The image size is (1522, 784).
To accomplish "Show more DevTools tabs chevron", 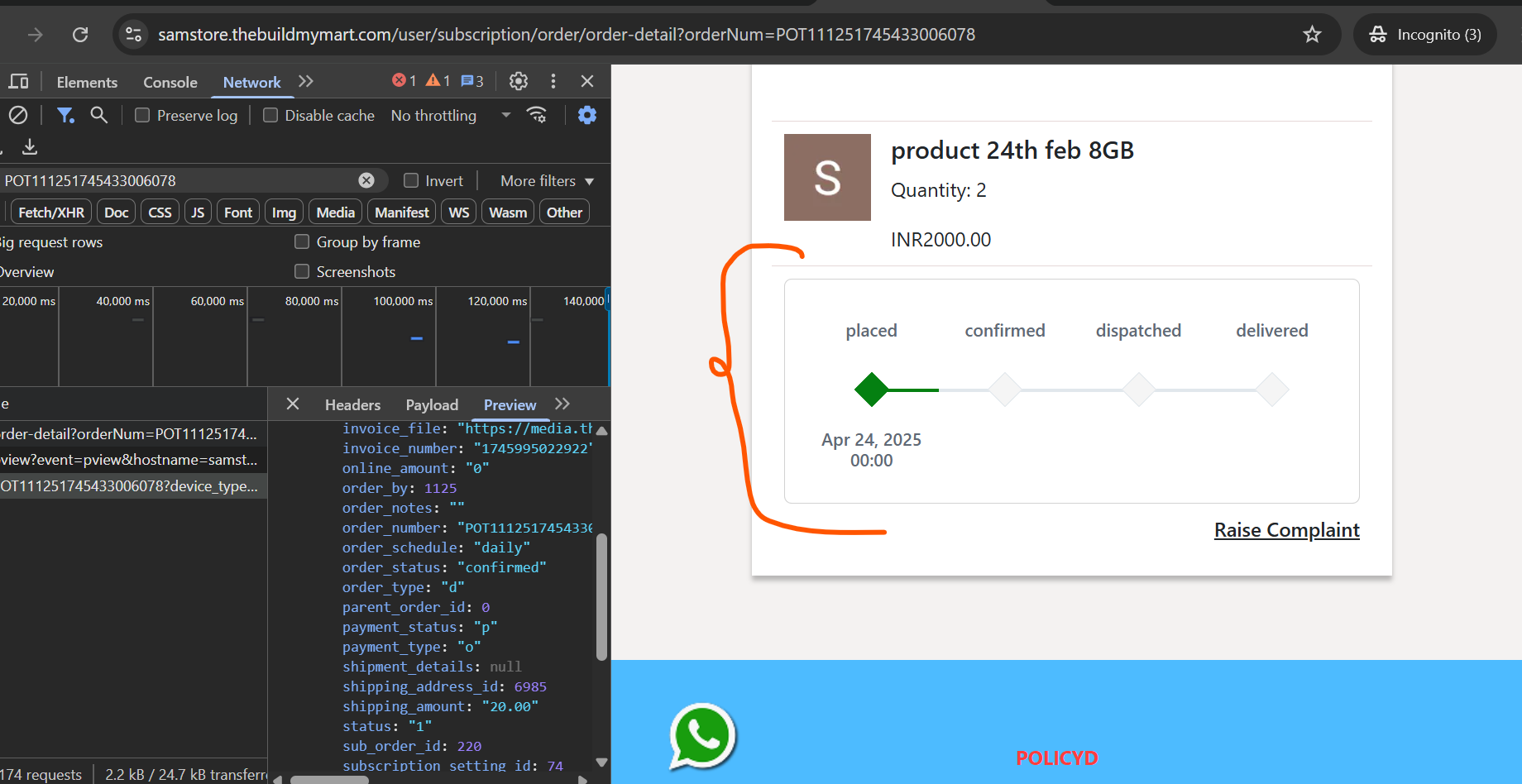I will (x=306, y=81).
